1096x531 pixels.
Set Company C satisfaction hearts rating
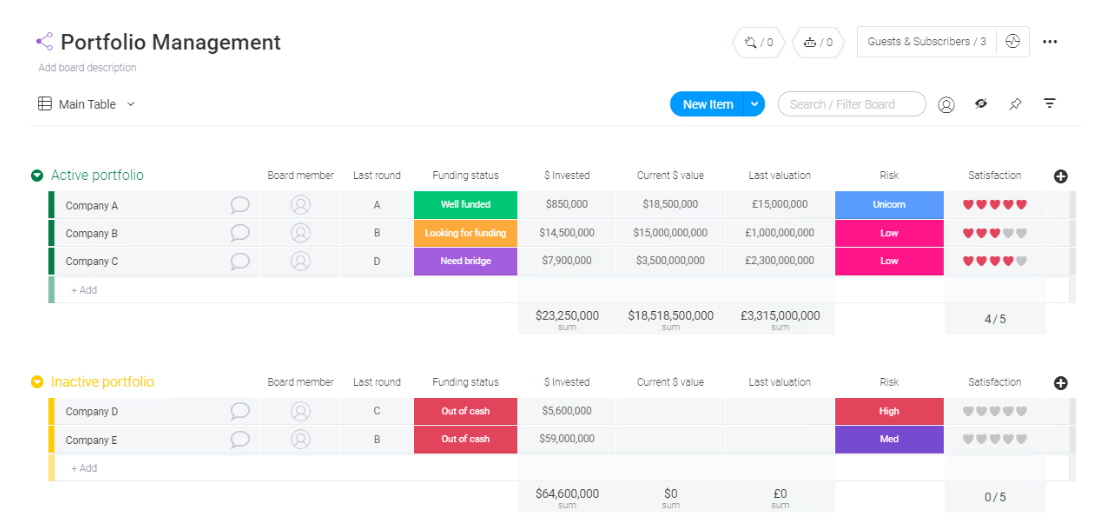994,261
